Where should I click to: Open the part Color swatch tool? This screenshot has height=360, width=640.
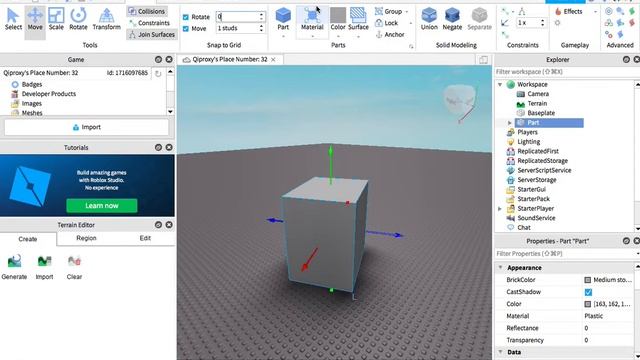338,19
